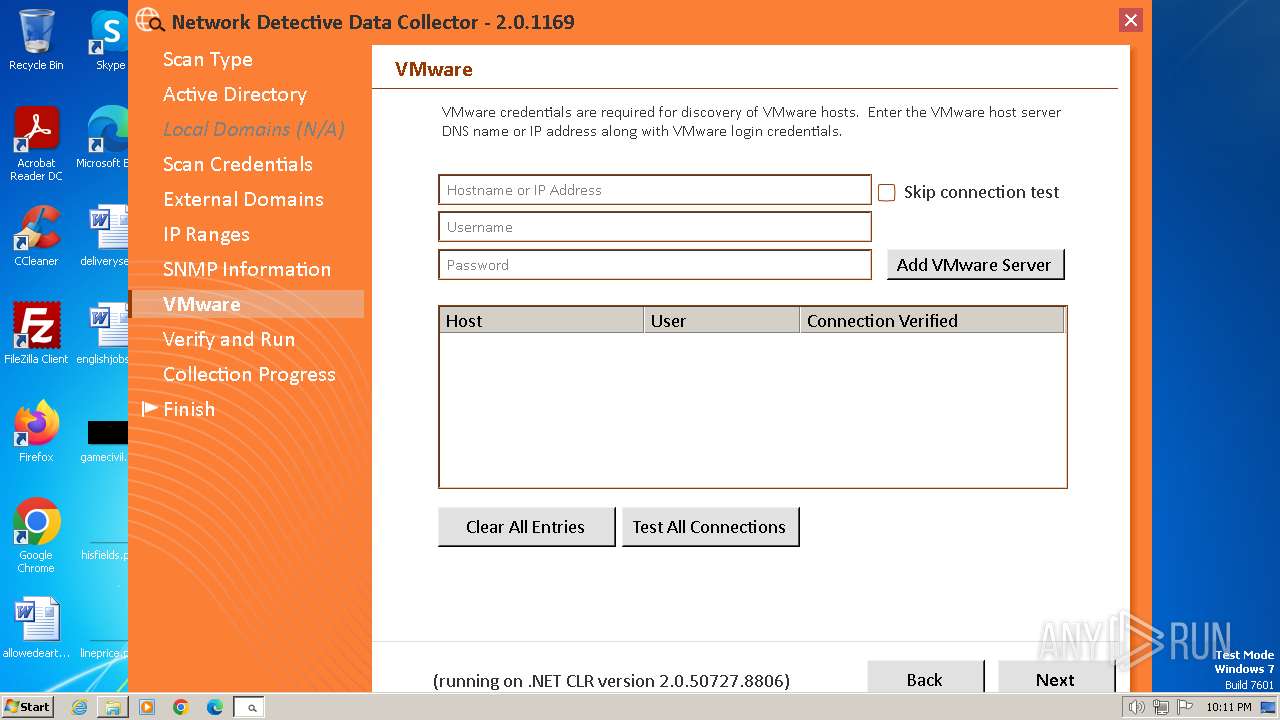1280x720 pixels.
Task: Go to the SNMP Information step
Action: (247, 269)
